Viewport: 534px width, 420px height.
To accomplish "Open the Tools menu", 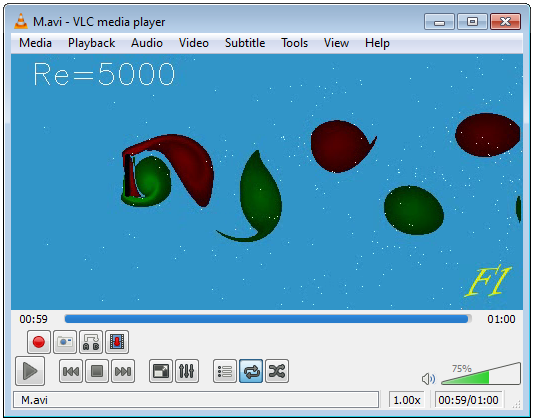I will point(294,43).
